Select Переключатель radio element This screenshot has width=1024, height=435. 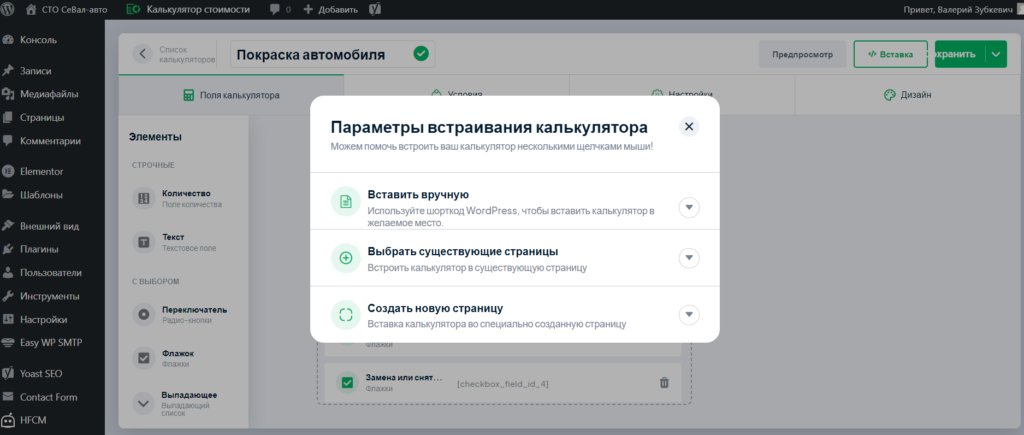183,315
